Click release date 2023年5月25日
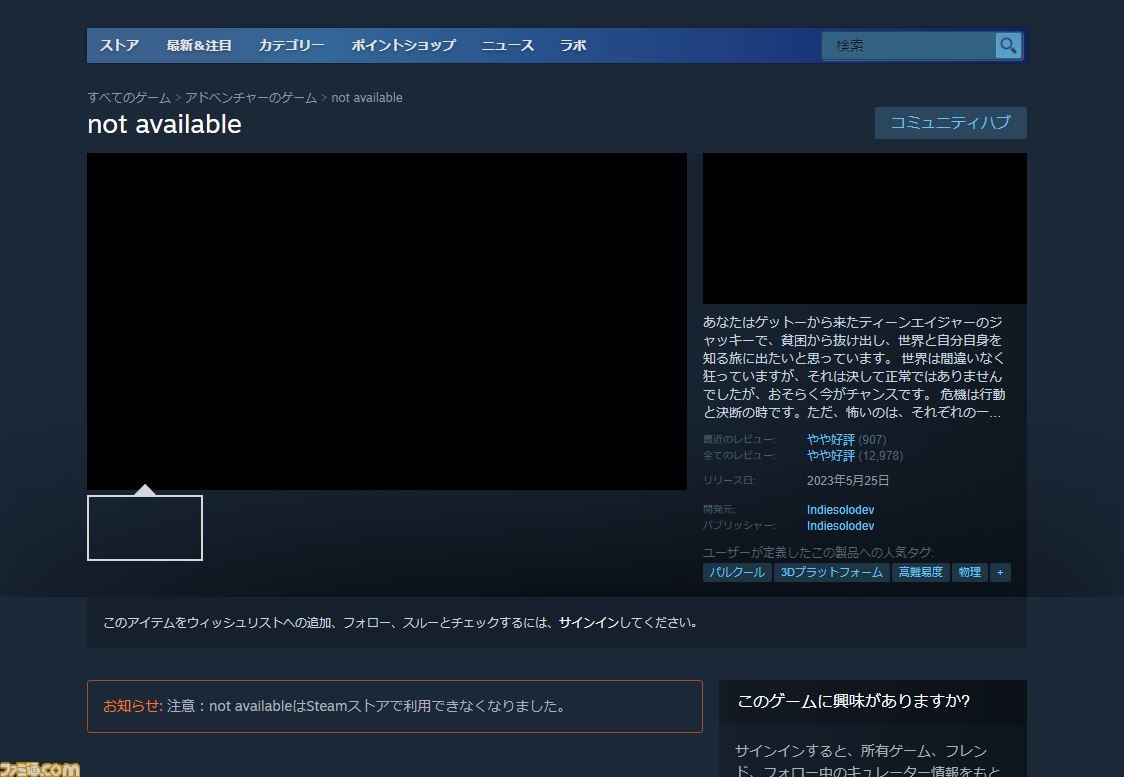Viewport: 1124px width, 777px height. [847, 480]
